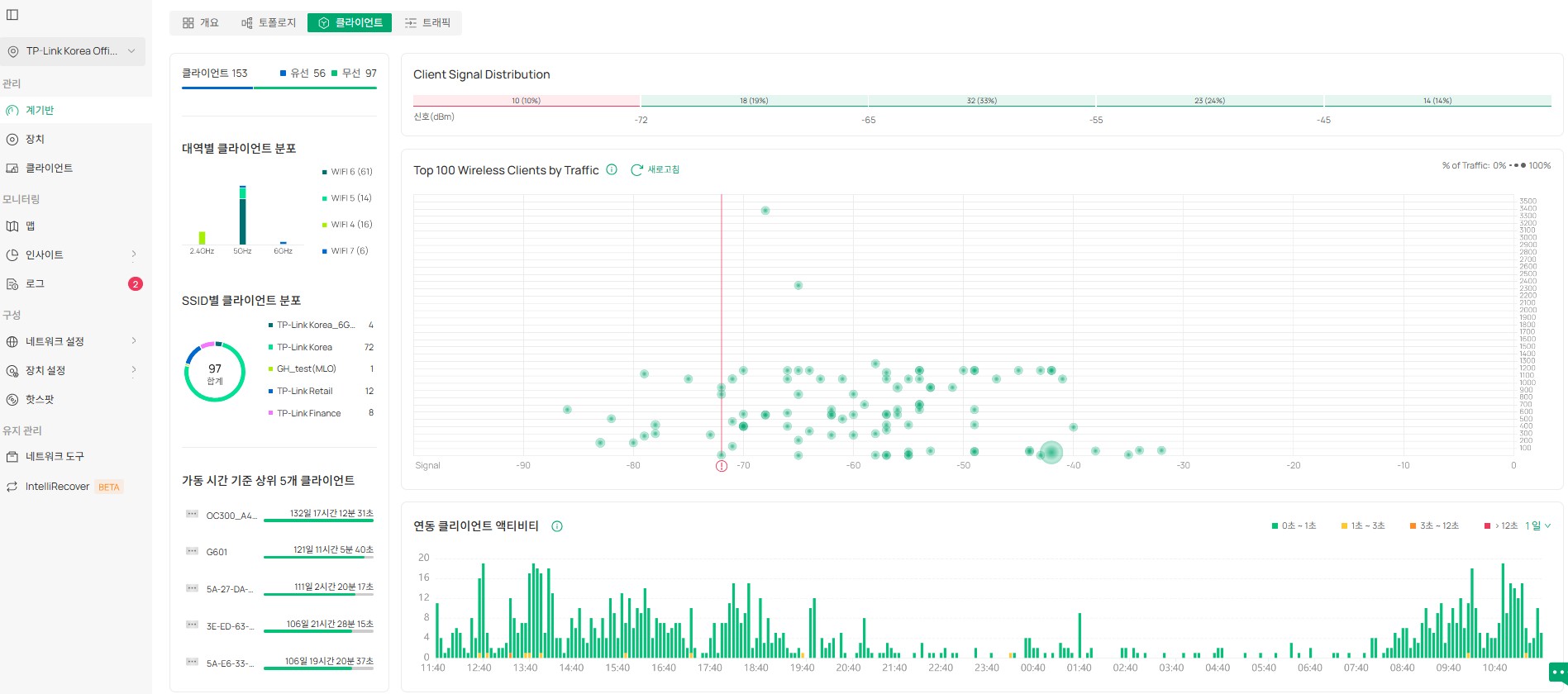Click the 핫스팟 sidebar icon
This screenshot has width=1568, height=694.
[12, 400]
